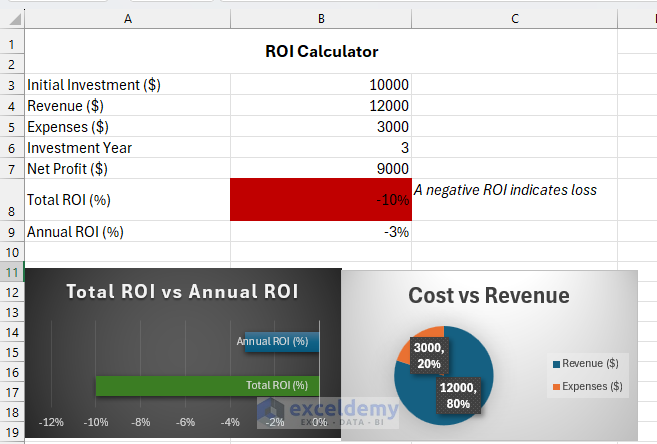Select the Initial Investment ($) label cell
Image resolution: width=657 pixels, height=444 pixels.
click(127, 85)
